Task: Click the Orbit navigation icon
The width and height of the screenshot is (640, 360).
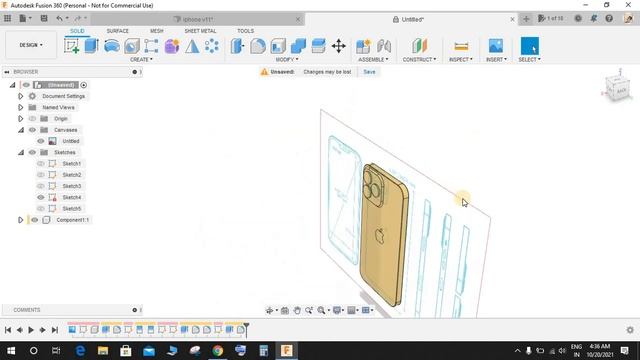Action: click(269, 310)
